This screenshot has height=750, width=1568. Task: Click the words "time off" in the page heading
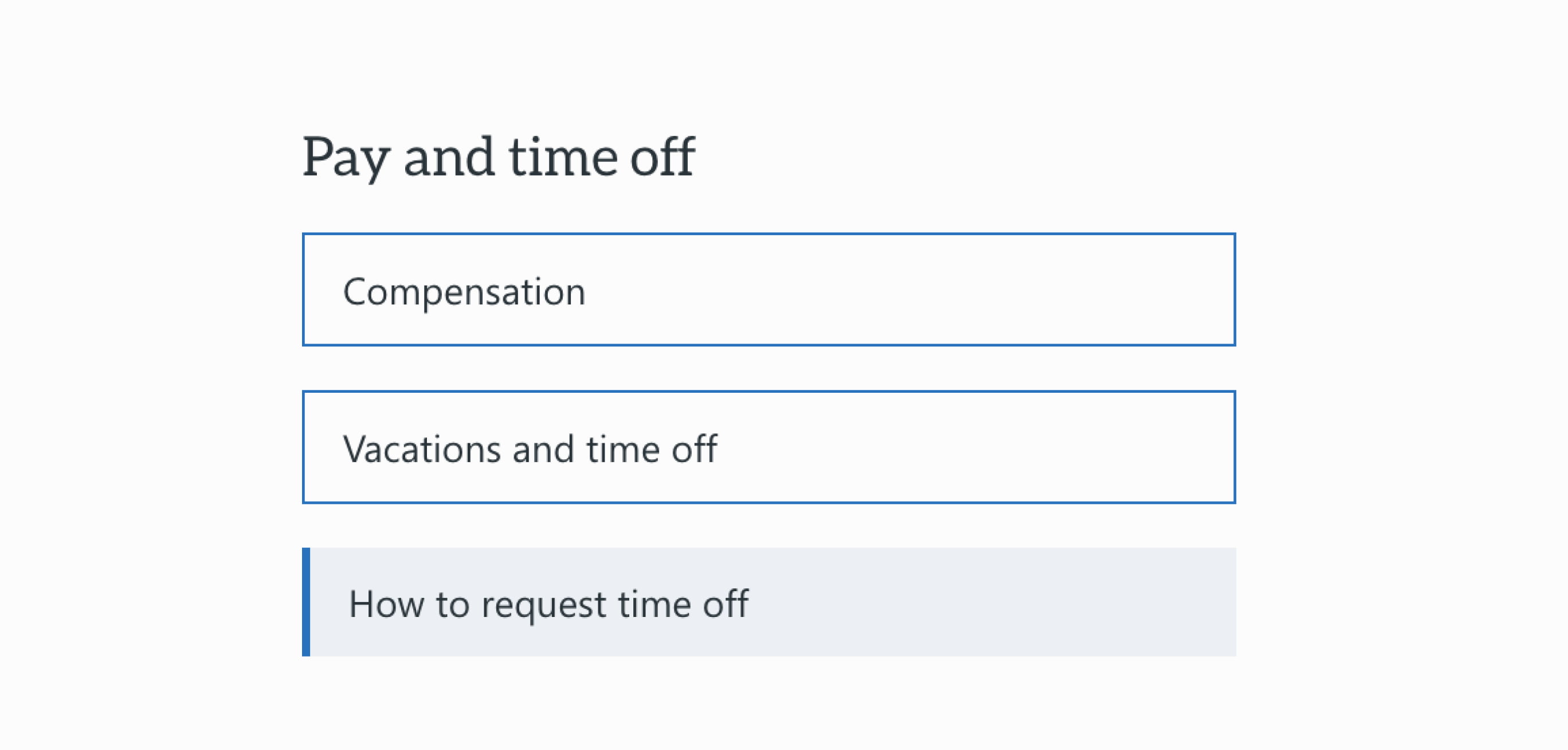tap(601, 157)
